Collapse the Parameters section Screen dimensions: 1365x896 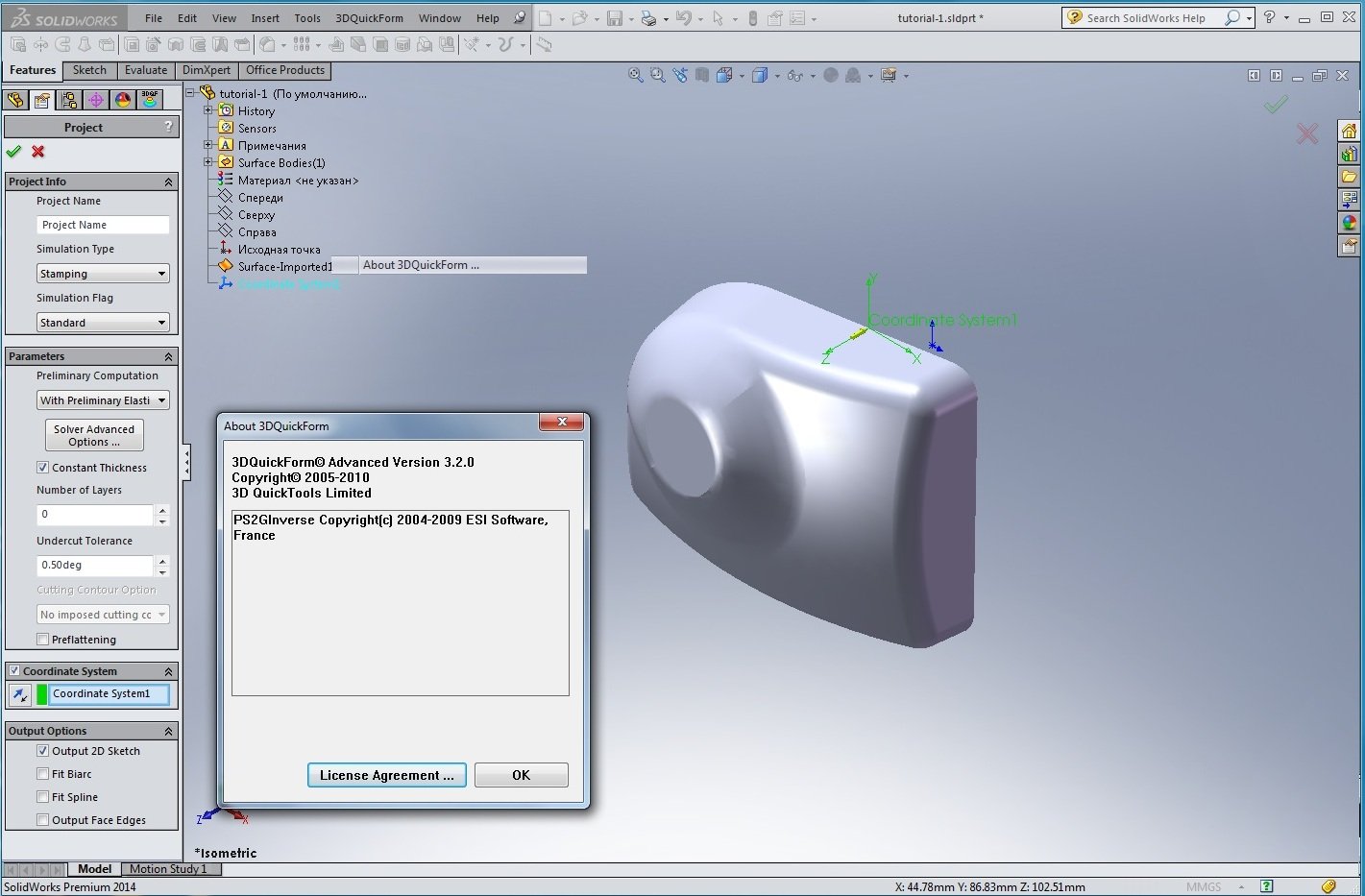(x=168, y=356)
